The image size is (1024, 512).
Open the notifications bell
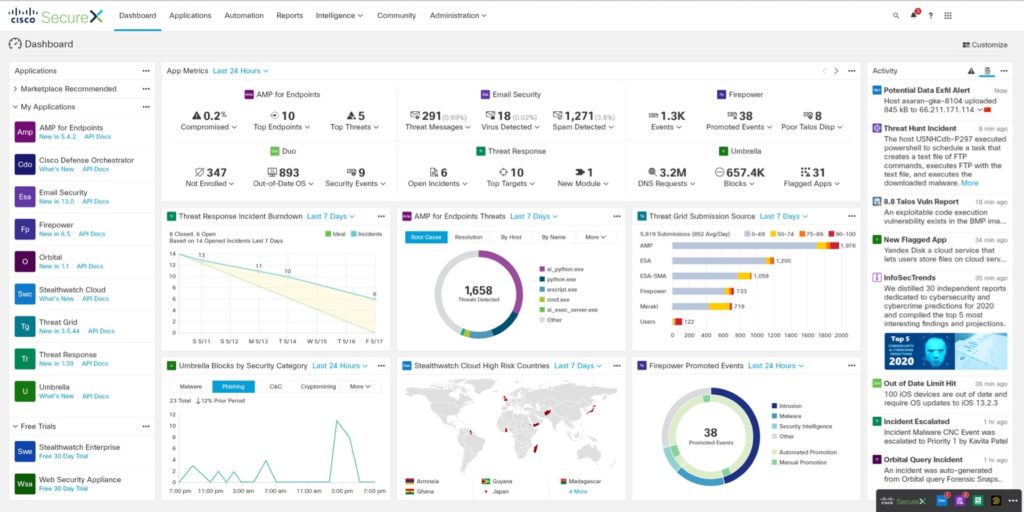[912, 16]
